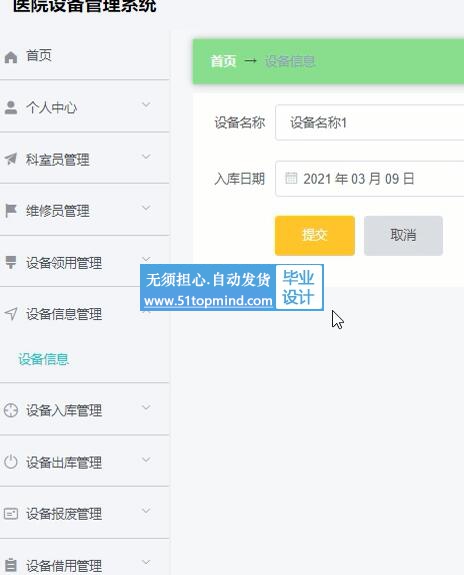
Task: Click the power icon for 设备出库管理
Action: click(11, 462)
